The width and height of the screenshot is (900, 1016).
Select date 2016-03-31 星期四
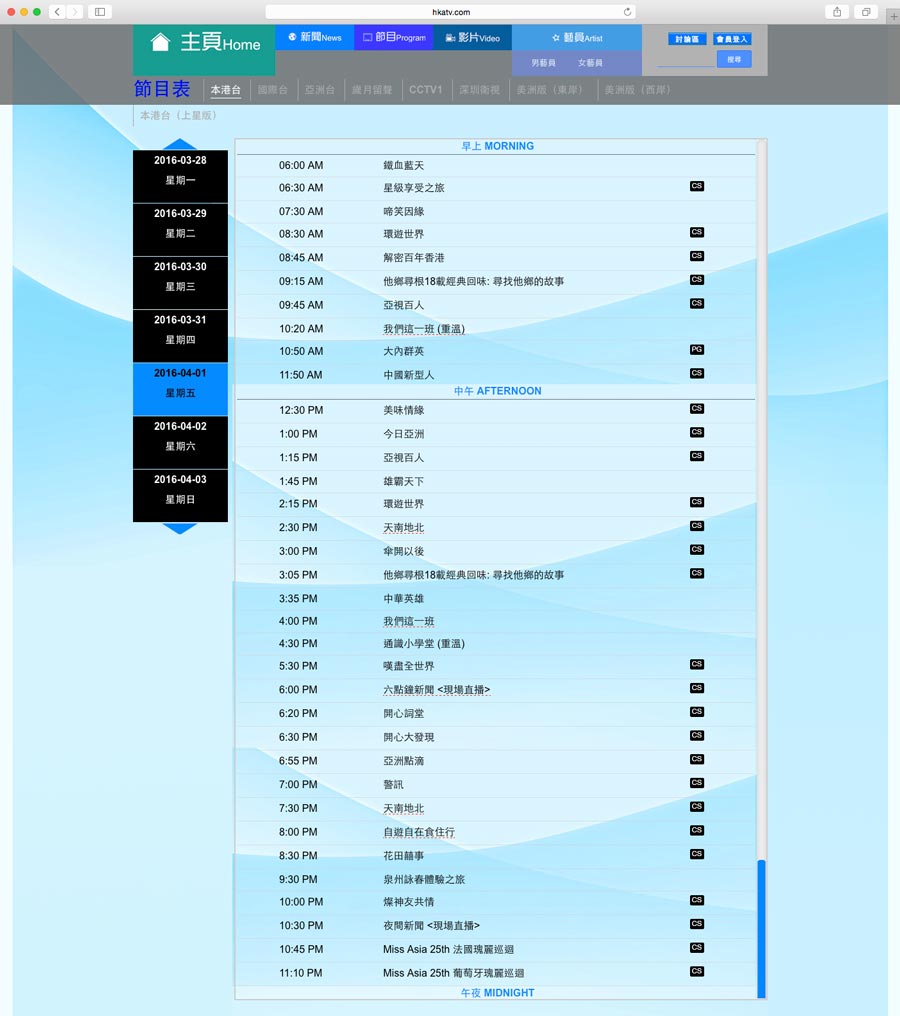point(180,336)
